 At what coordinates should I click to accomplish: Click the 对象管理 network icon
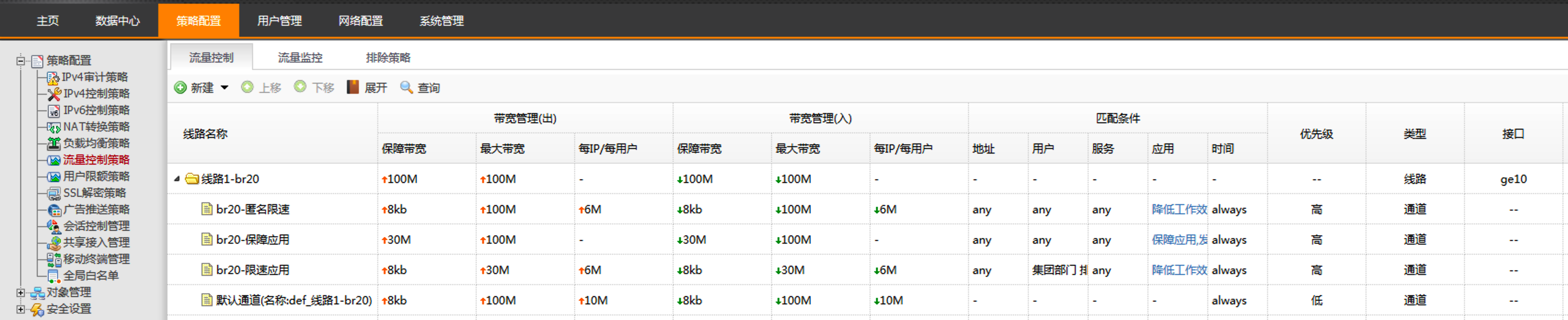pos(38,292)
